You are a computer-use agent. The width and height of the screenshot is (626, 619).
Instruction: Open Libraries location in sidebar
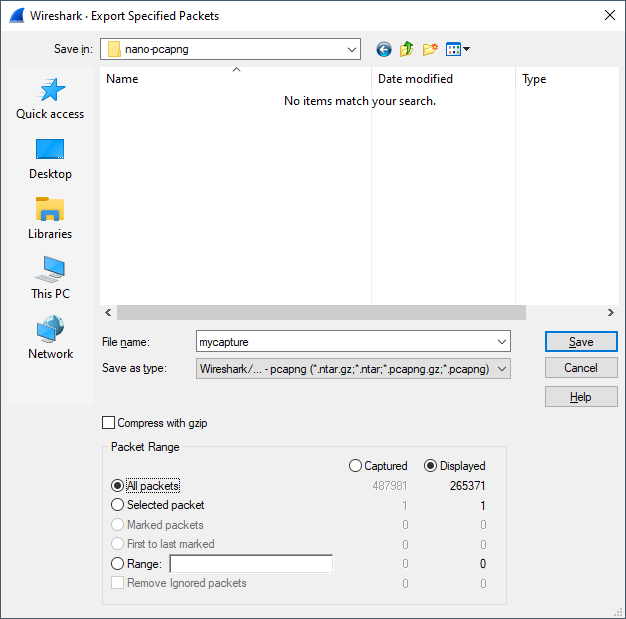(x=50, y=218)
